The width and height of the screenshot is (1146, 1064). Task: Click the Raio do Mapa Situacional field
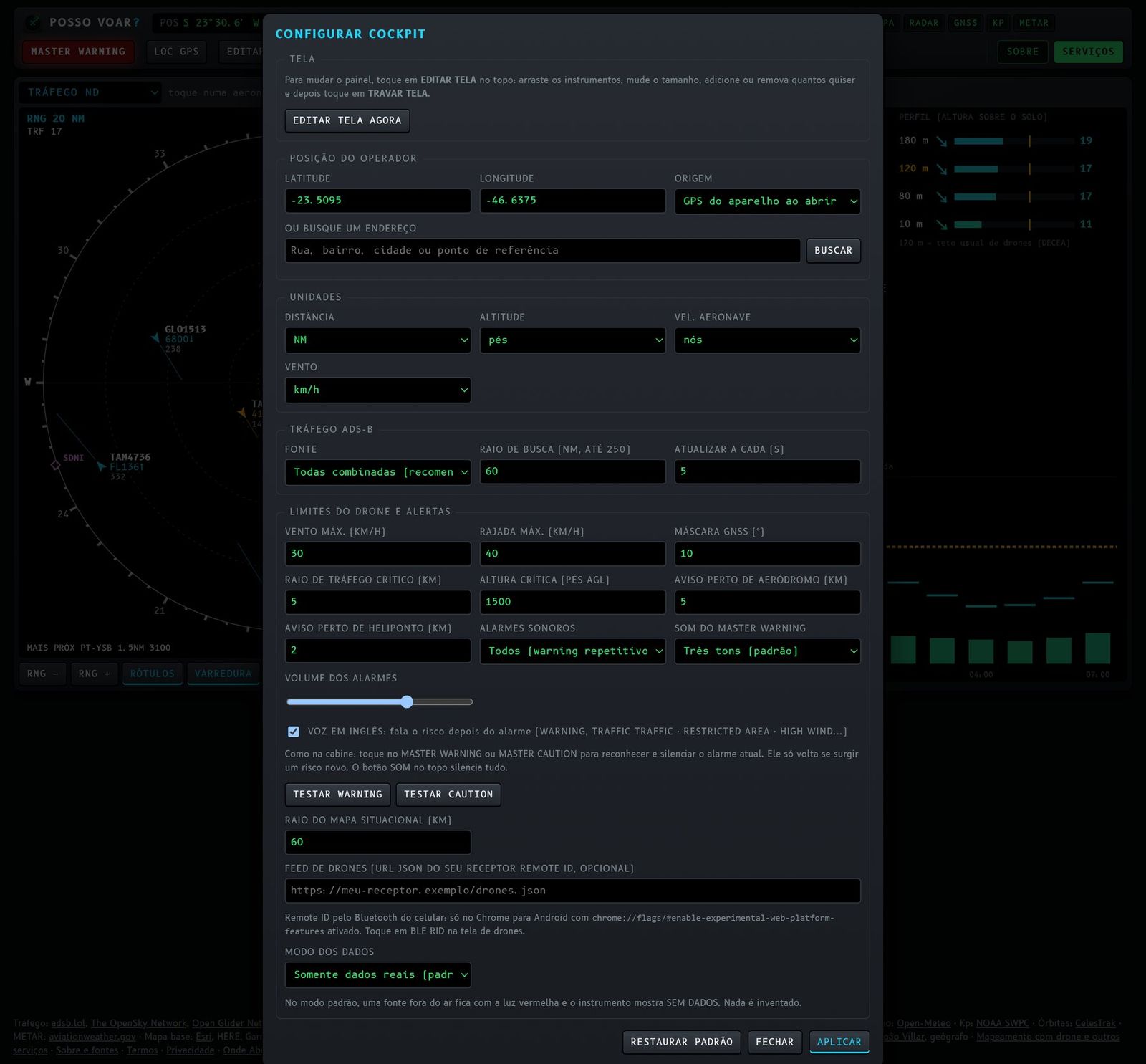coord(378,843)
